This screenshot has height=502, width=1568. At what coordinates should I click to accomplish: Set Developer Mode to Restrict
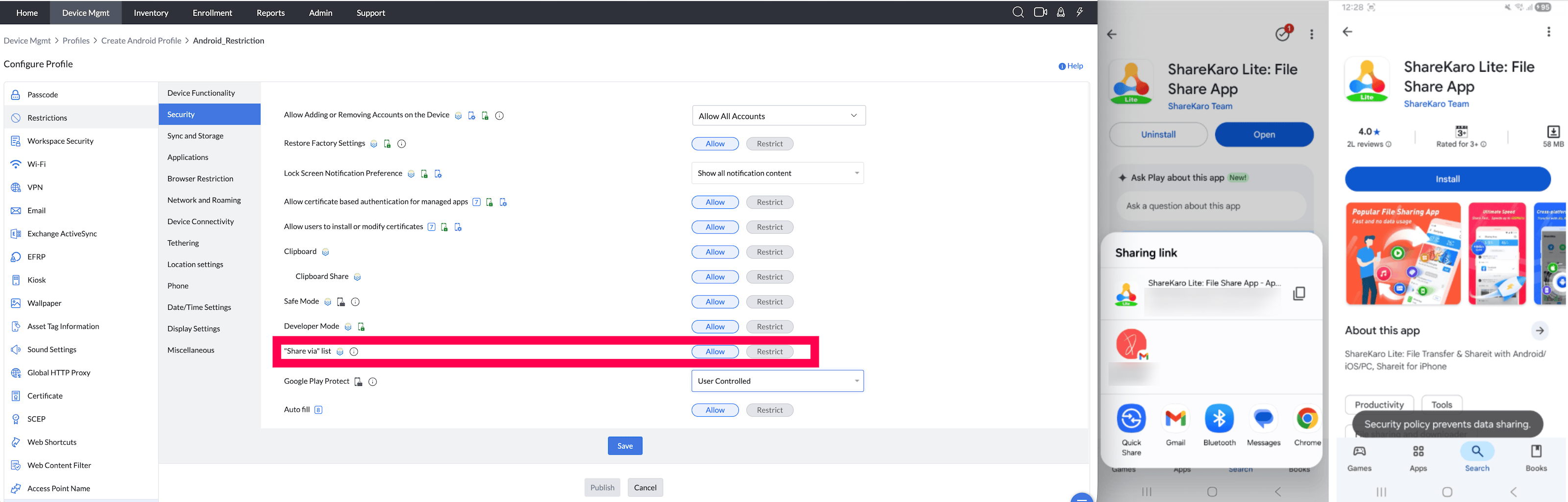pyautogui.click(x=770, y=327)
